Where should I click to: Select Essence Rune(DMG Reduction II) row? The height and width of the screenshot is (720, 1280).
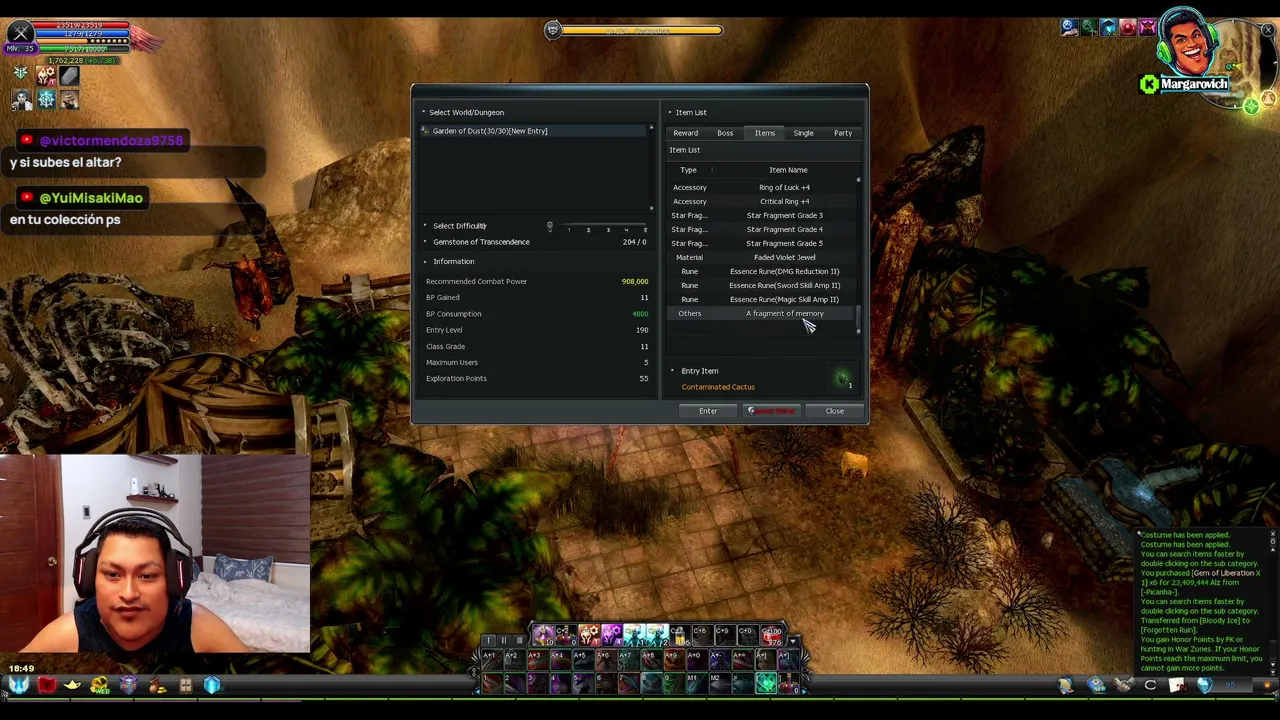point(762,271)
